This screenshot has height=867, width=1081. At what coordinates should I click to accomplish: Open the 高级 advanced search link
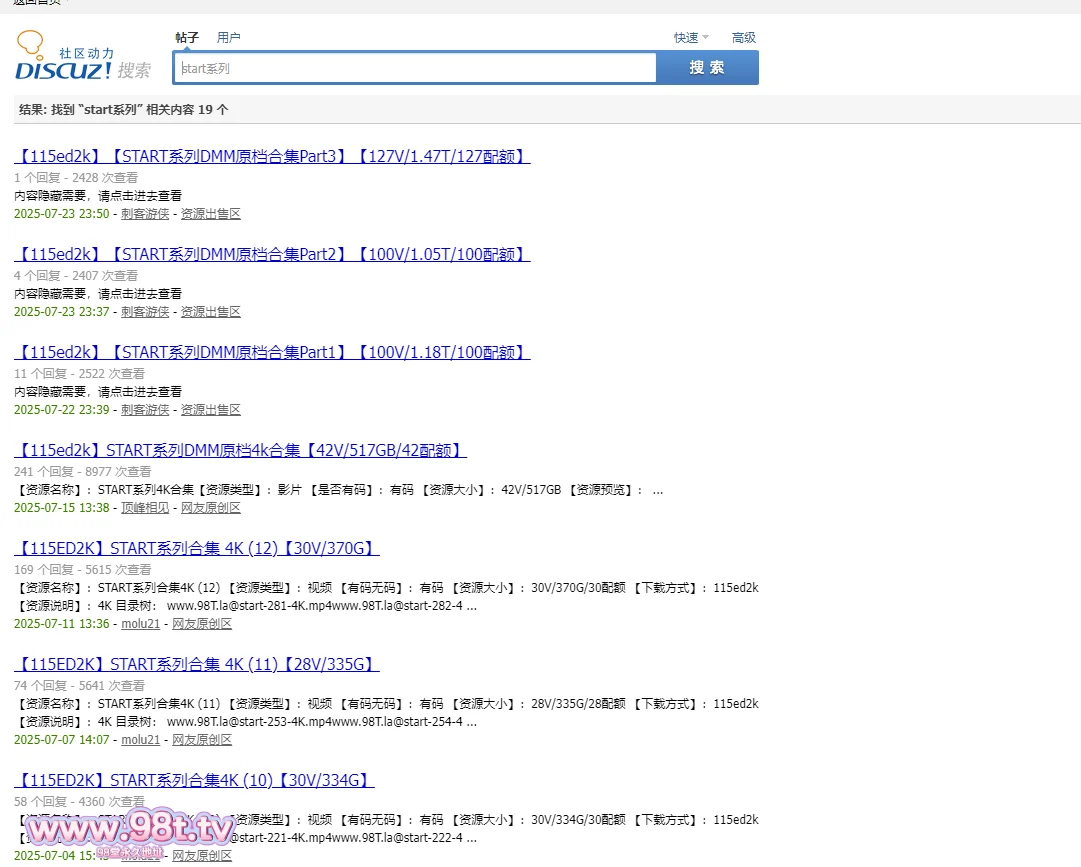(743, 38)
